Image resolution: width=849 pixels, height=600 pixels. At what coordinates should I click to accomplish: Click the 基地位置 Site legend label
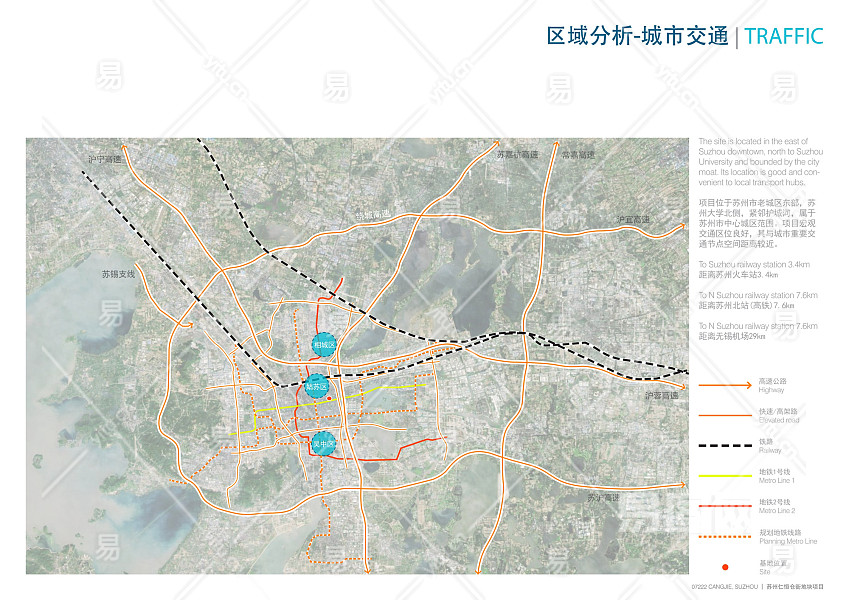[773, 567]
